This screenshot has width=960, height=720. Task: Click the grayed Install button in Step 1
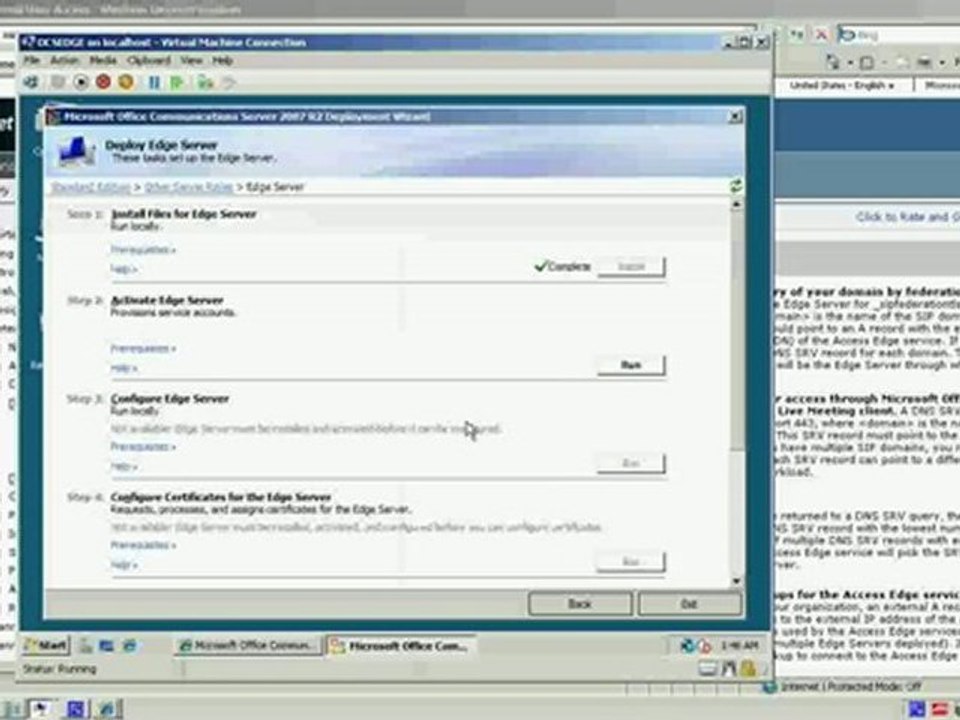(631, 266)
